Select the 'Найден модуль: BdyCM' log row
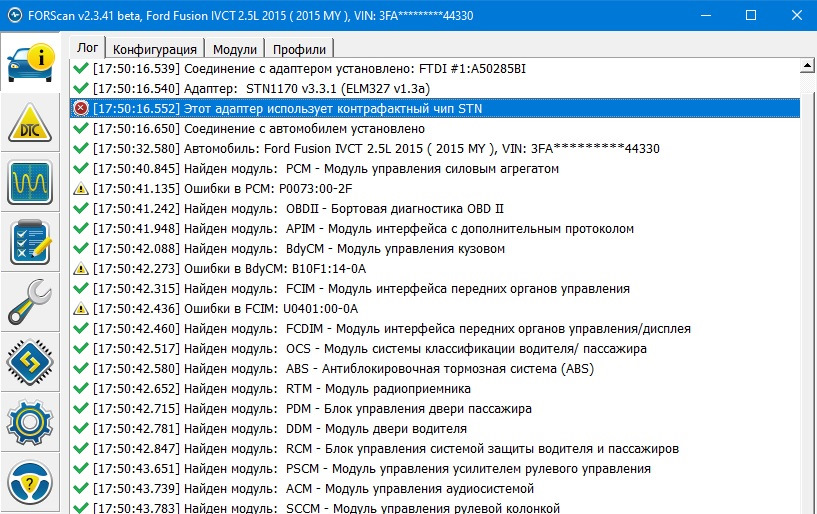Viewport: 817px width, 514px height. (x=435, y=249)
